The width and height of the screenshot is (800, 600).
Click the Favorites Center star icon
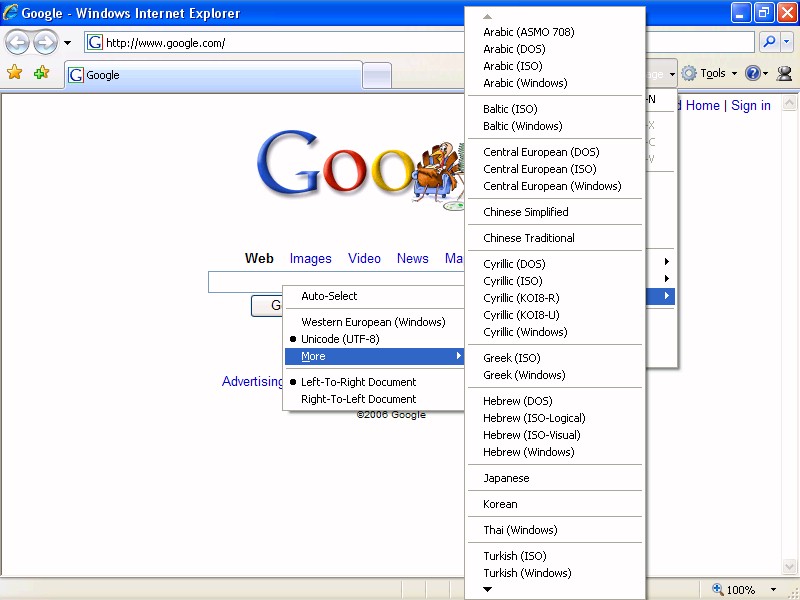(15, 73)
